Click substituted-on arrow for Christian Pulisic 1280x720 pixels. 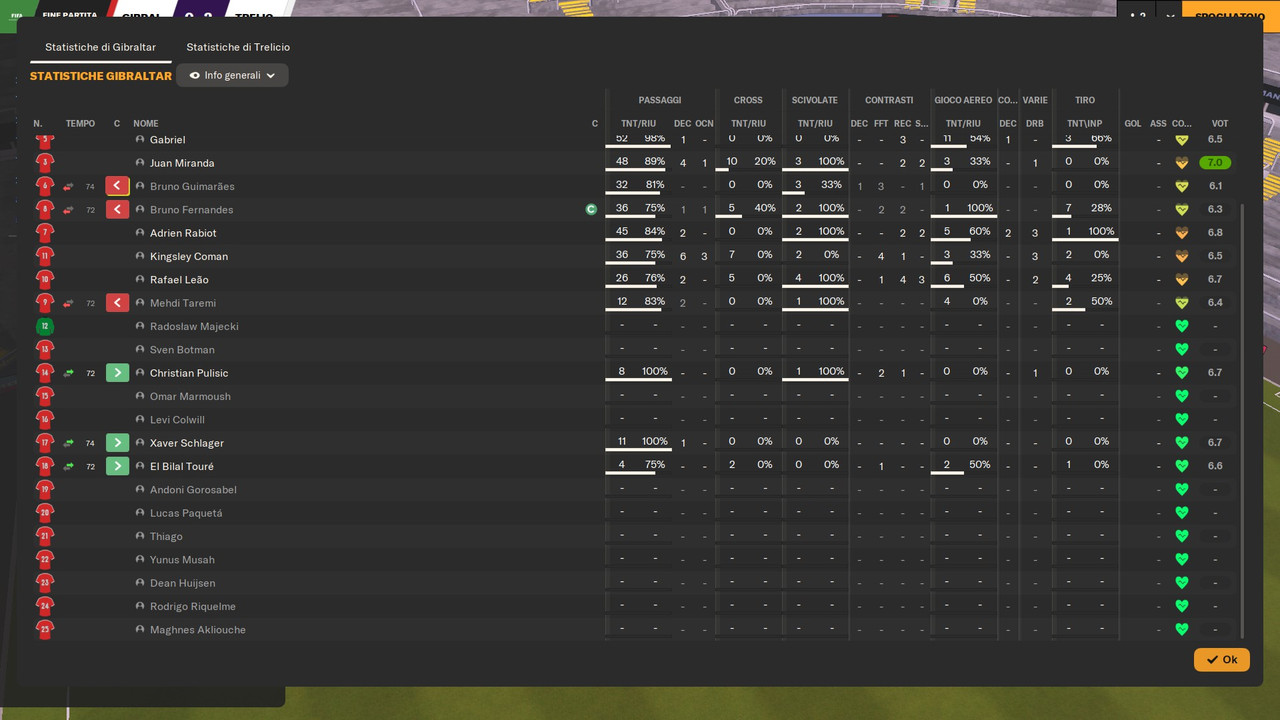[117, 373]
